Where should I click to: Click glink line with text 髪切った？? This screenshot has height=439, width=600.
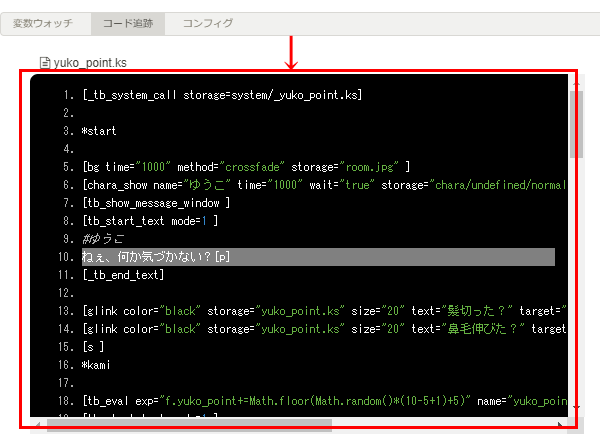(x=324, y=311)
